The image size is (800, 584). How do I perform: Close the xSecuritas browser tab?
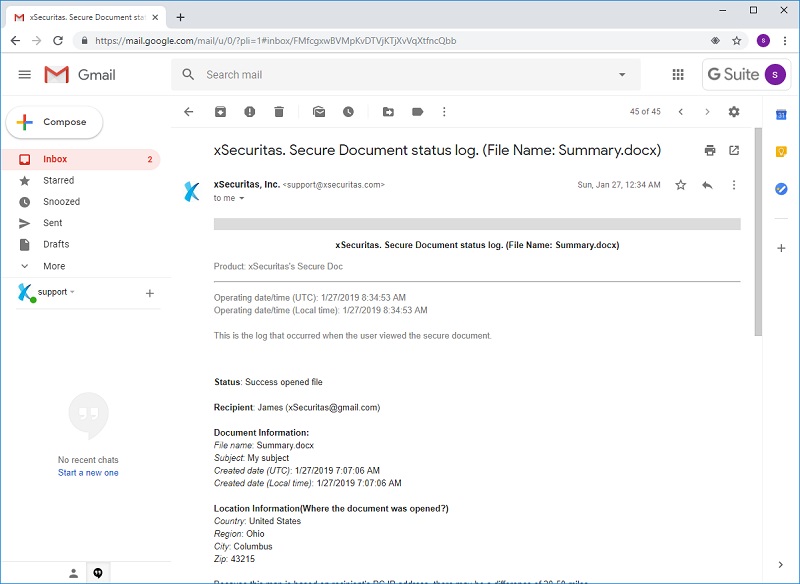[x=156, y=17]
